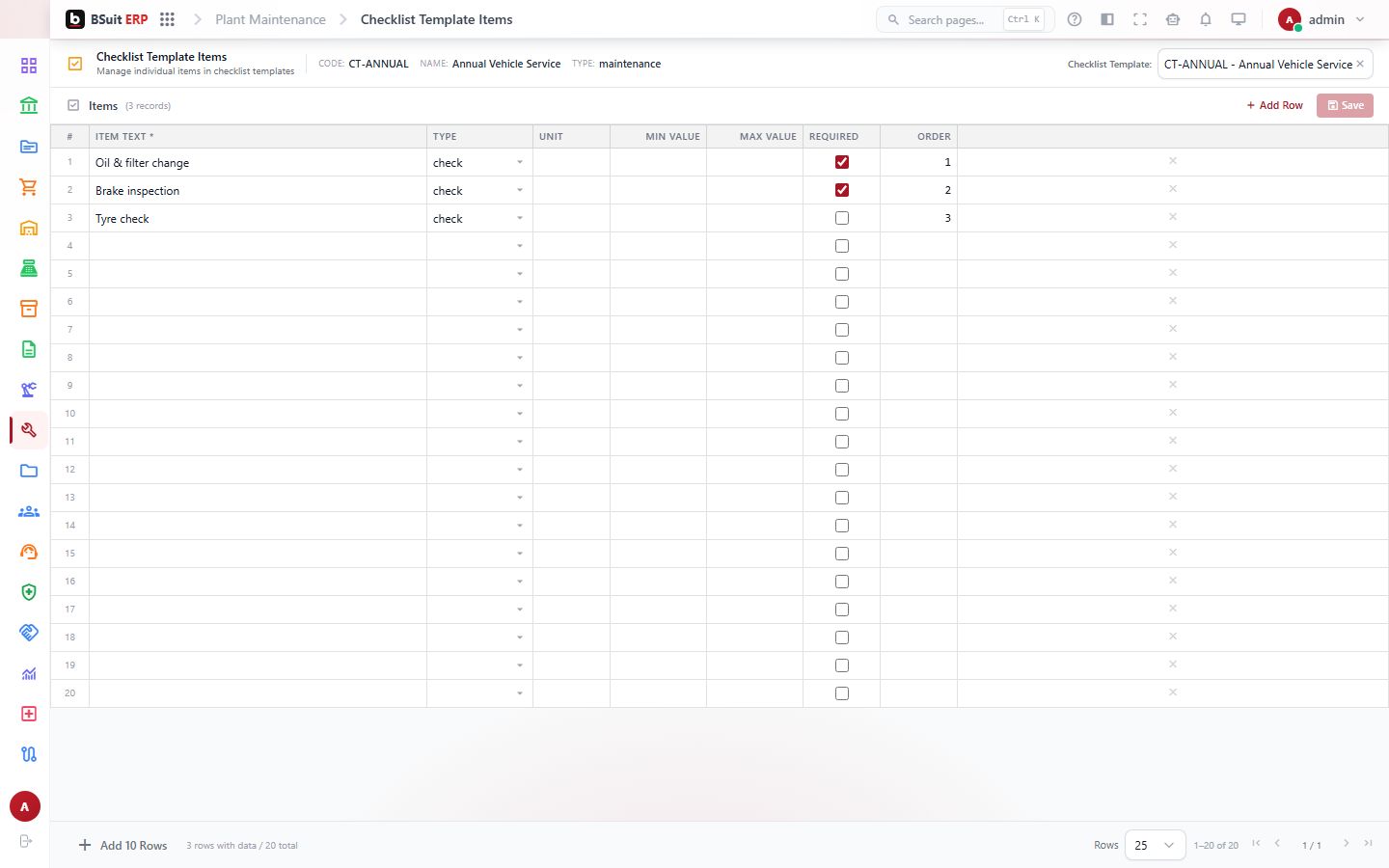The width and height of the screenshot is (1389, 868).
Task: Click Add 10 Rows at the bottom
Action: pyautogui.click(x=123, y=845)
